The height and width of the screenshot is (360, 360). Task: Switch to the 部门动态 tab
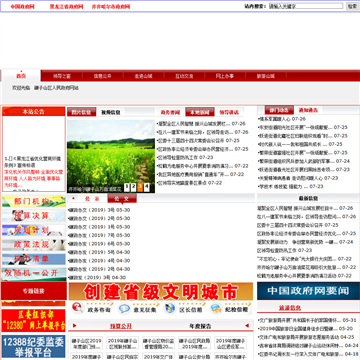pyautogui.click(x=279, y=110)
